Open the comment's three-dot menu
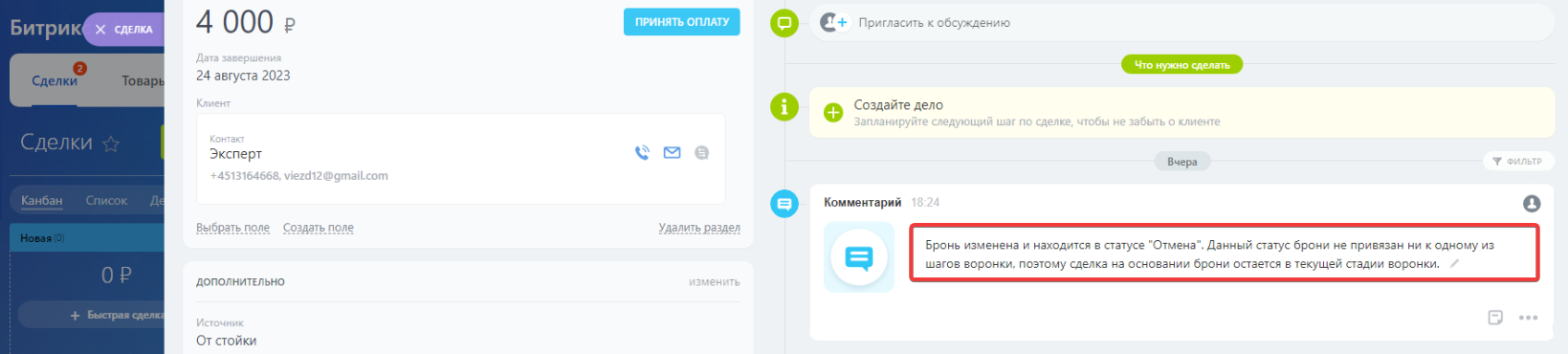This screenshot has height=354, width=1568. click(x=1528, y=318)
